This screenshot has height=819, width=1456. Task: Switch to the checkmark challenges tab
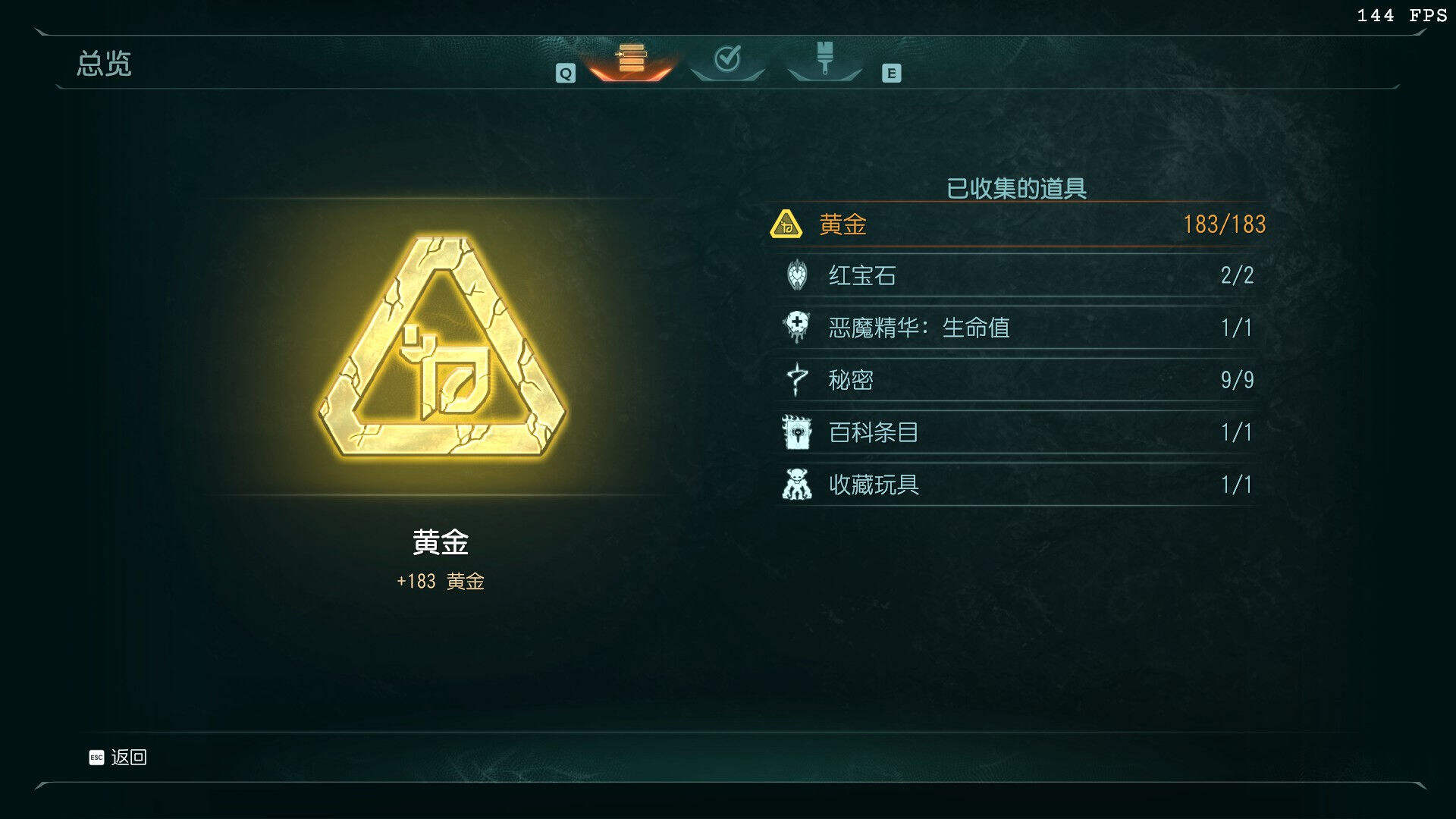coord(727,58)
